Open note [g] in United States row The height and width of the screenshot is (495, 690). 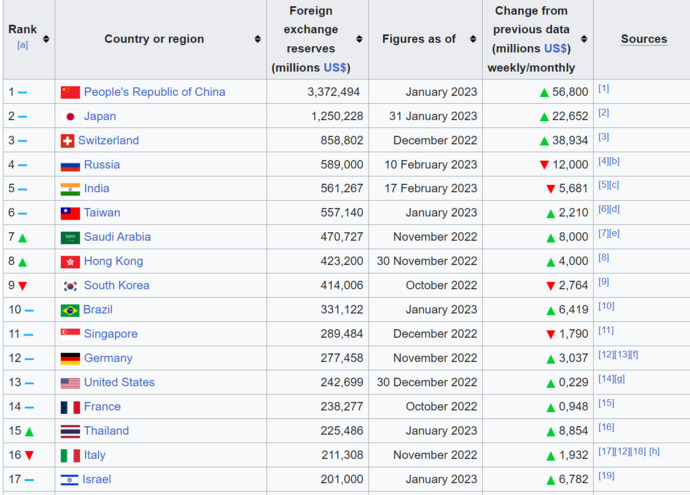tap(620, 378)
